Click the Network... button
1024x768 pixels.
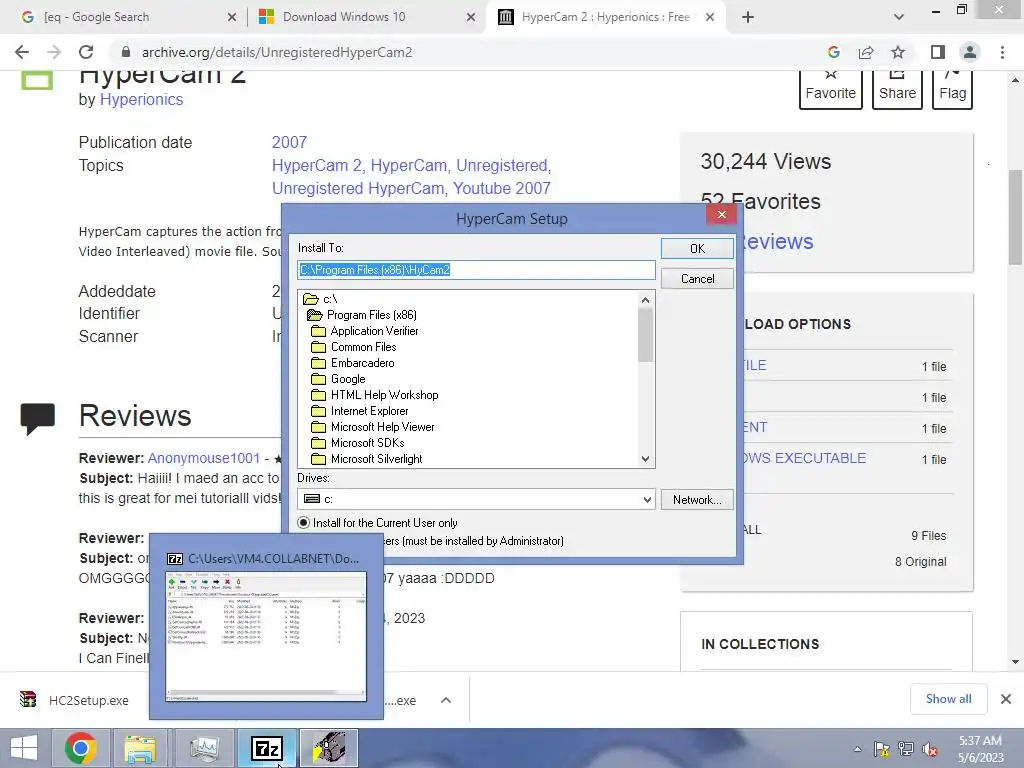coord(697,500)
